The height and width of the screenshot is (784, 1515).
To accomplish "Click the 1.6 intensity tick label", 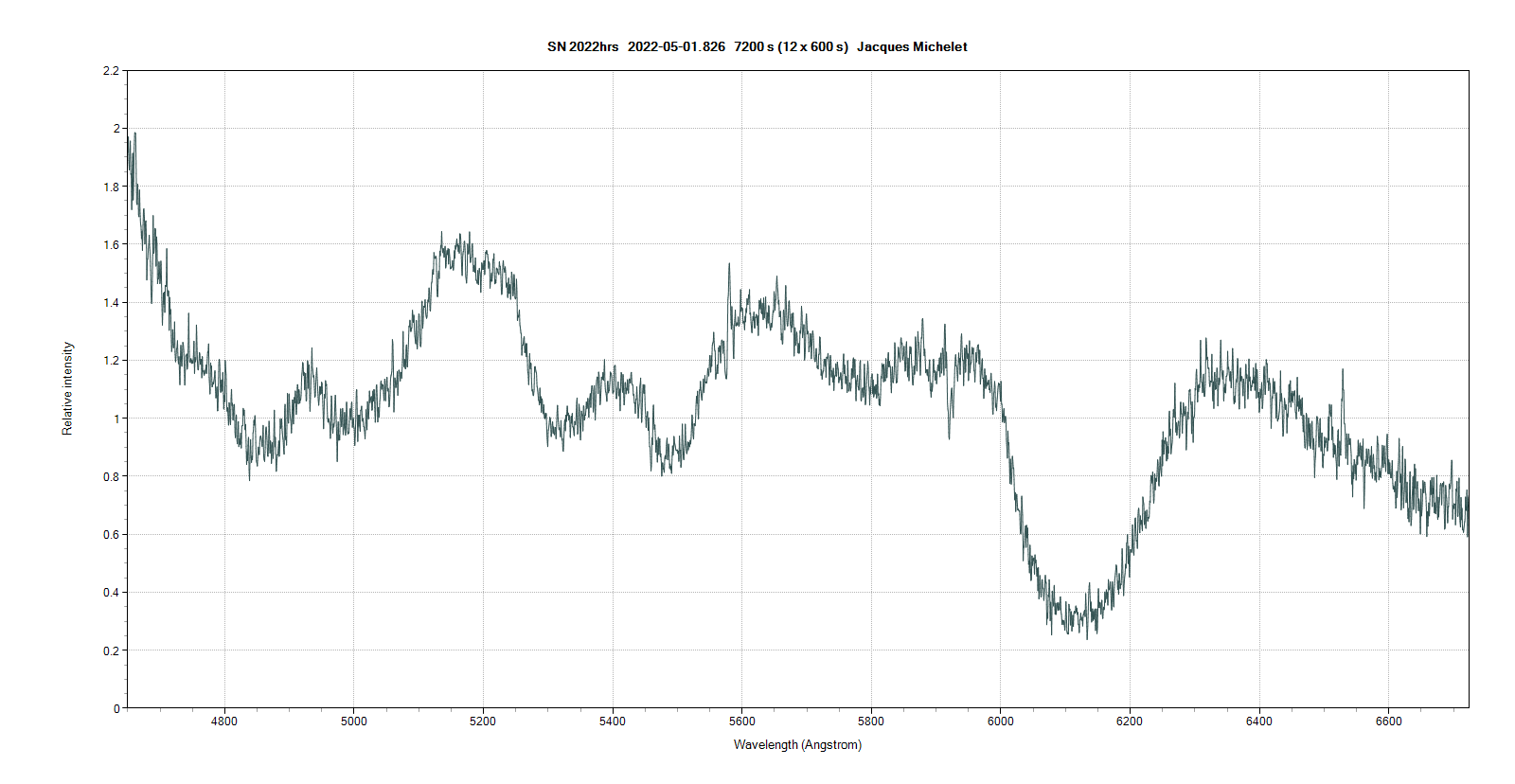I will click(112, 244).
